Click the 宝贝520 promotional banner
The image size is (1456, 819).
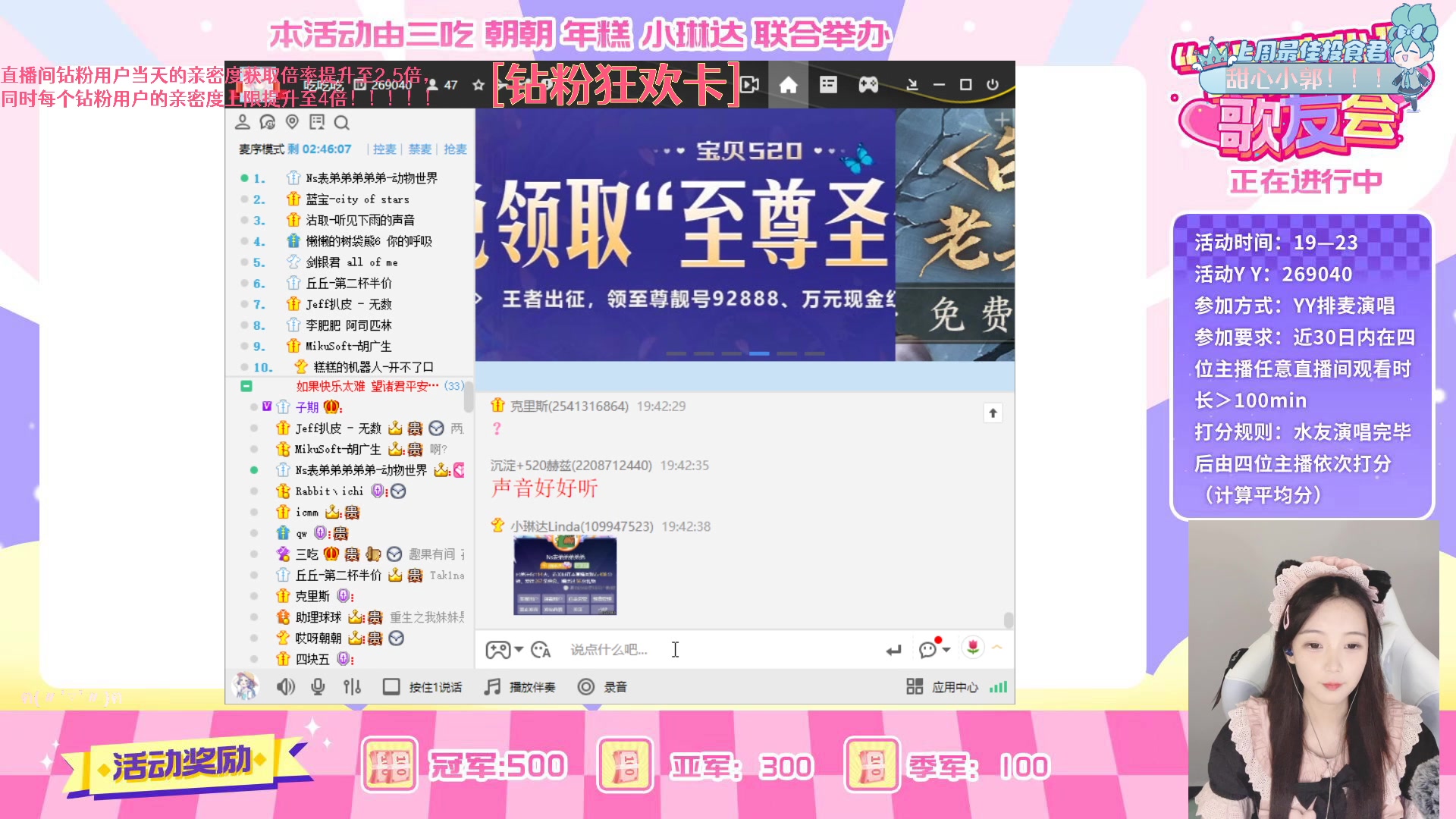[x=686, y=235]
